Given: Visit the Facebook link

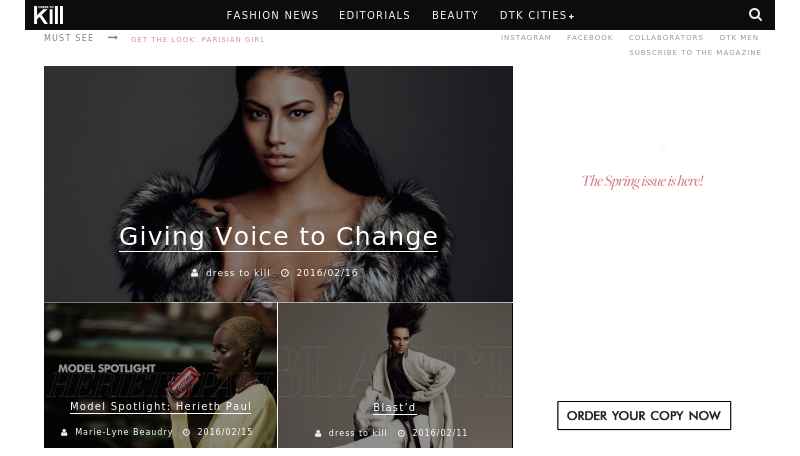Looking at the screenshot, I should pos(590,38).
